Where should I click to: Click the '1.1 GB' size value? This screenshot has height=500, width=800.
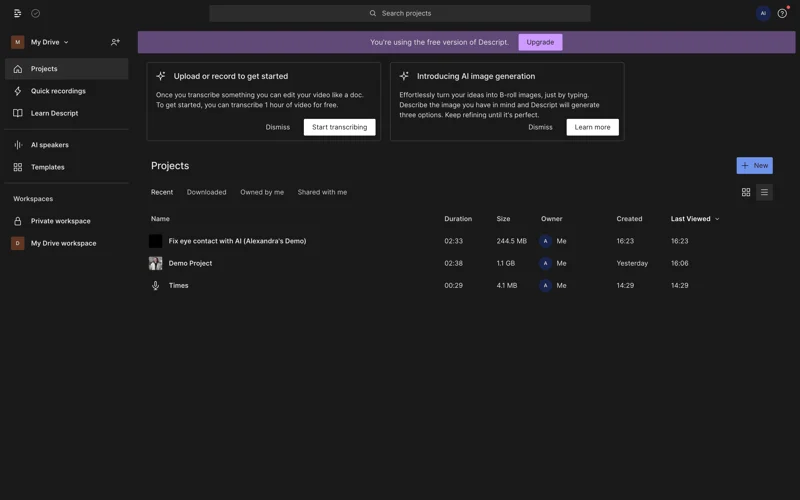click(x=506, y=263)
